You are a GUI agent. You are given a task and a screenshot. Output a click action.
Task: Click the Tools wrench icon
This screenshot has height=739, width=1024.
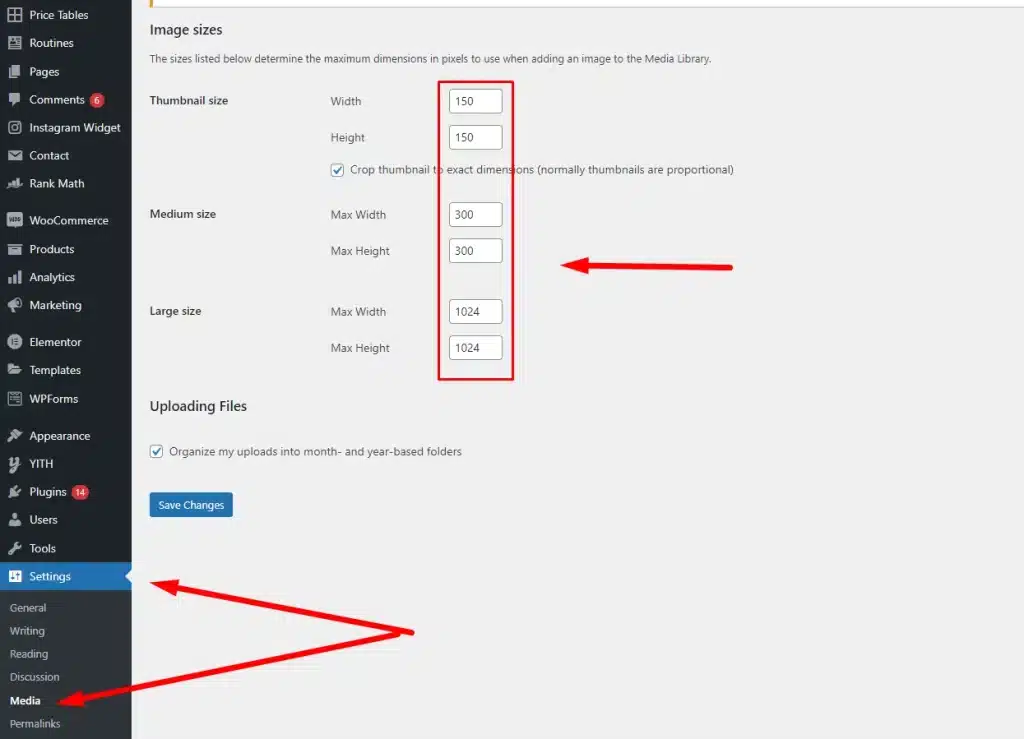[14, 548]
